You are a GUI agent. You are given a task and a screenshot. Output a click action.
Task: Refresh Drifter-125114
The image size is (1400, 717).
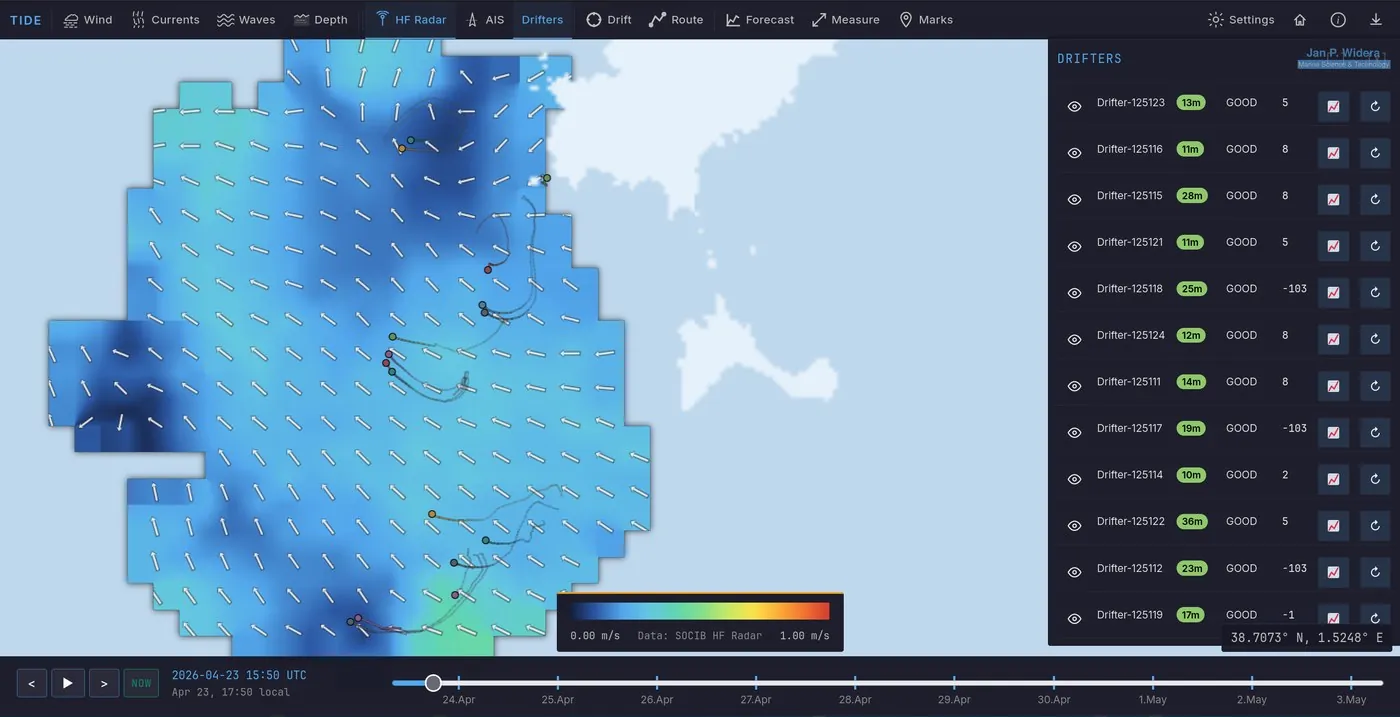click(1375, 479)
